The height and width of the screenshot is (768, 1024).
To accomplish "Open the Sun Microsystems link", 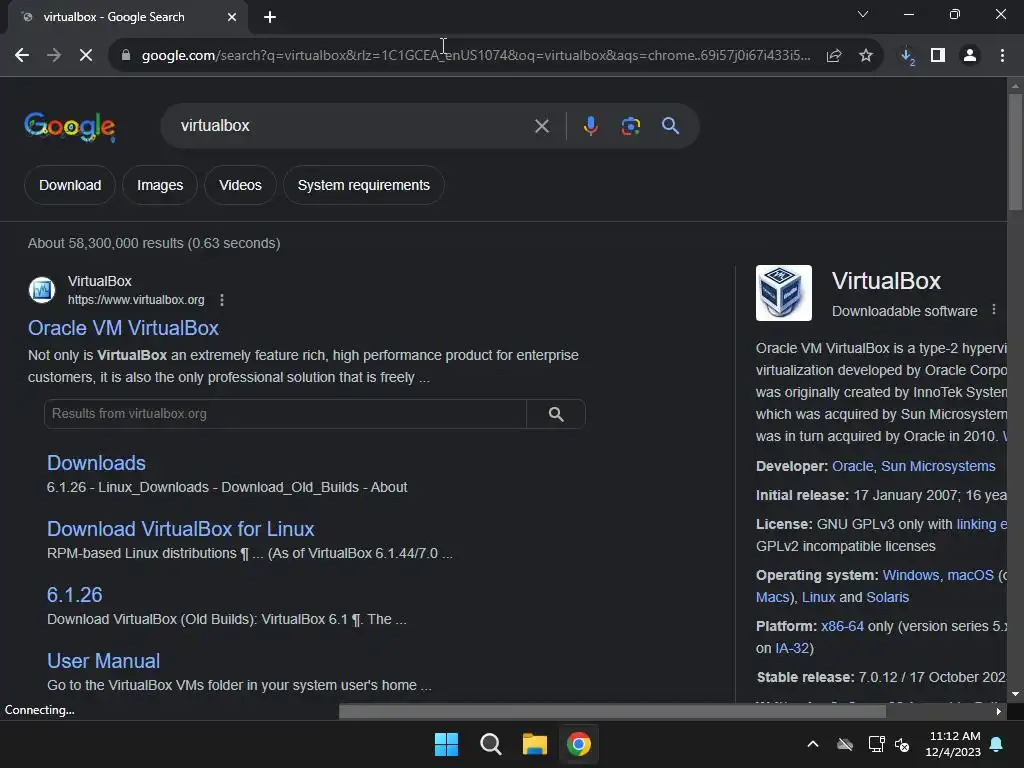I will point(938,466).
